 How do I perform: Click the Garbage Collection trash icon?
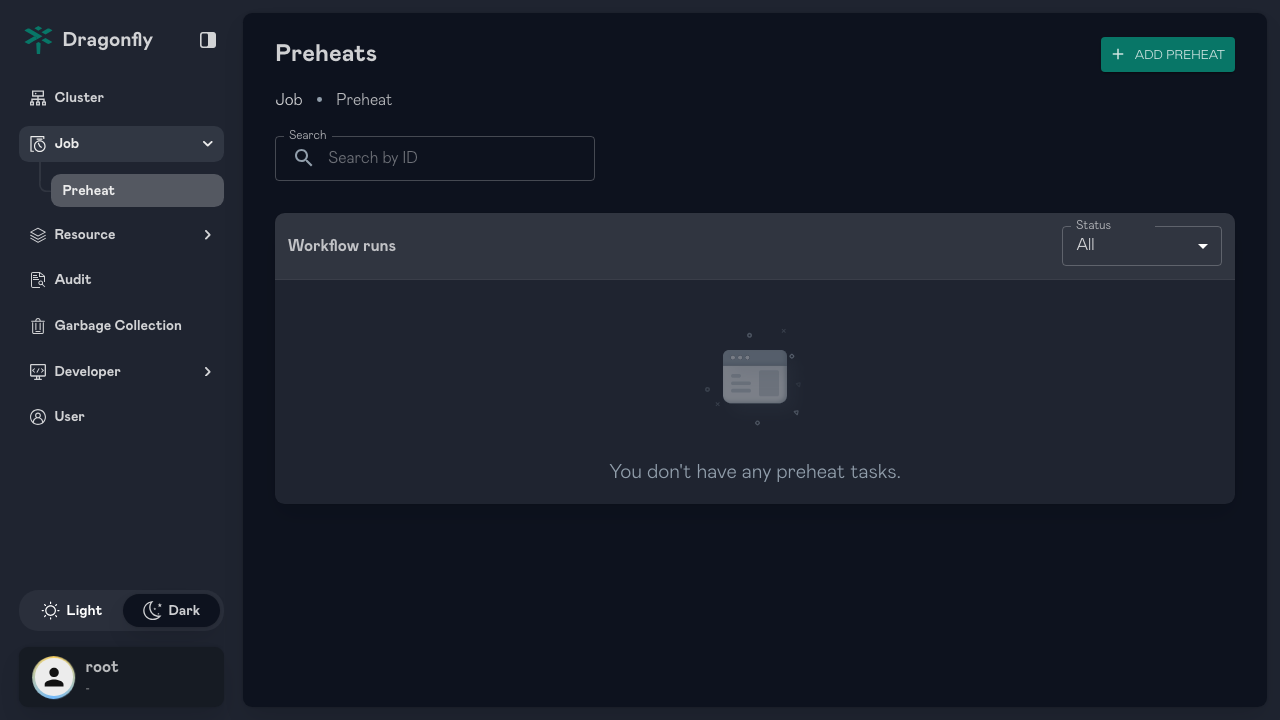(x=38, y=326)
